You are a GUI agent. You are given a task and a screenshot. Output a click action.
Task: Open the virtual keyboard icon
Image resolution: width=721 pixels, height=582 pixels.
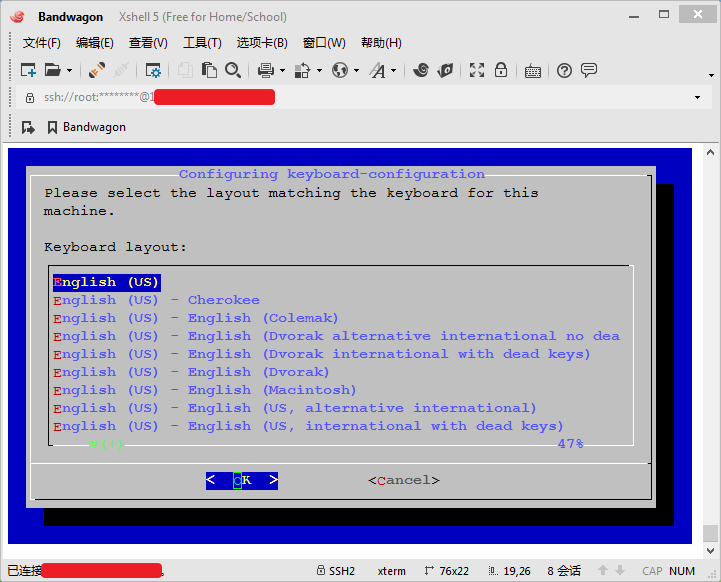coord(532,70)
